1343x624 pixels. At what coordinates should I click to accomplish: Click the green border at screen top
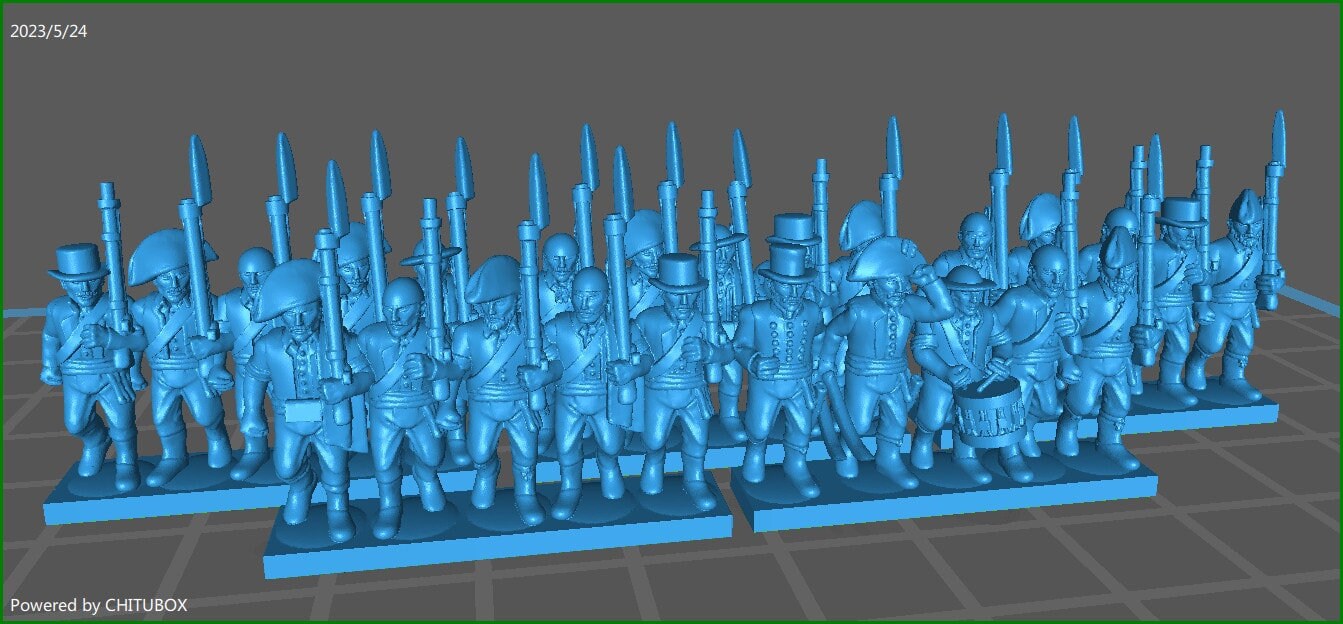(670, 3)
